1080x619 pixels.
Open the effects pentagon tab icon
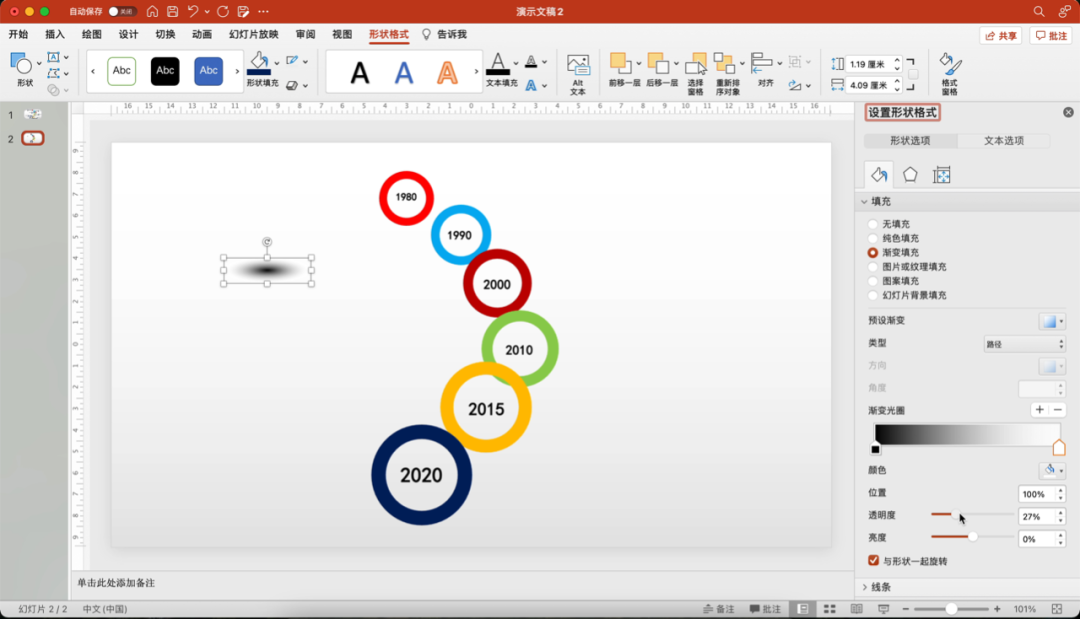pos(910,175)
